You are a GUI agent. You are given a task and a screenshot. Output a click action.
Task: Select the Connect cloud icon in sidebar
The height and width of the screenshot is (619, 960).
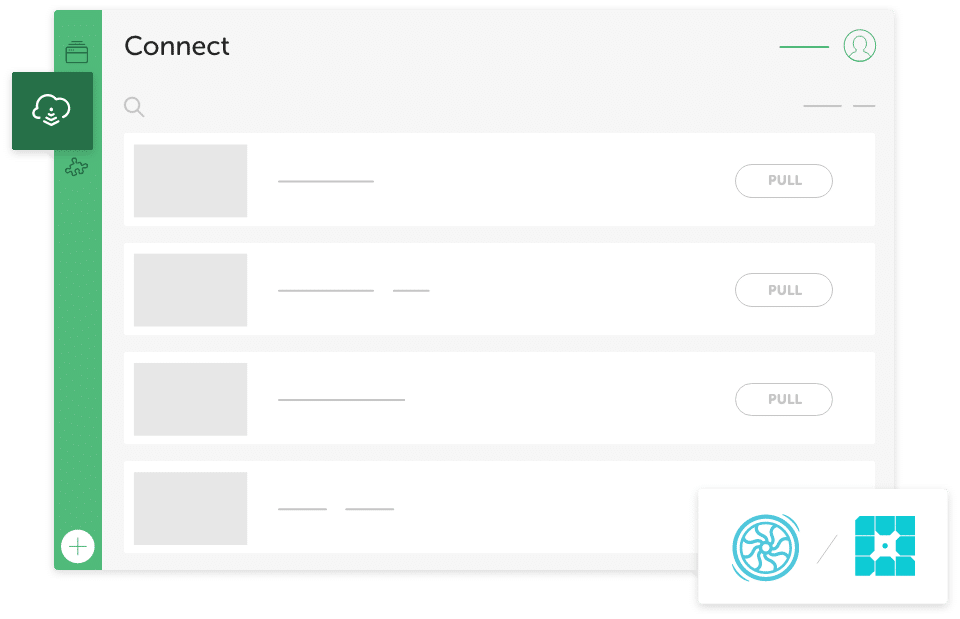coord(52,110)
